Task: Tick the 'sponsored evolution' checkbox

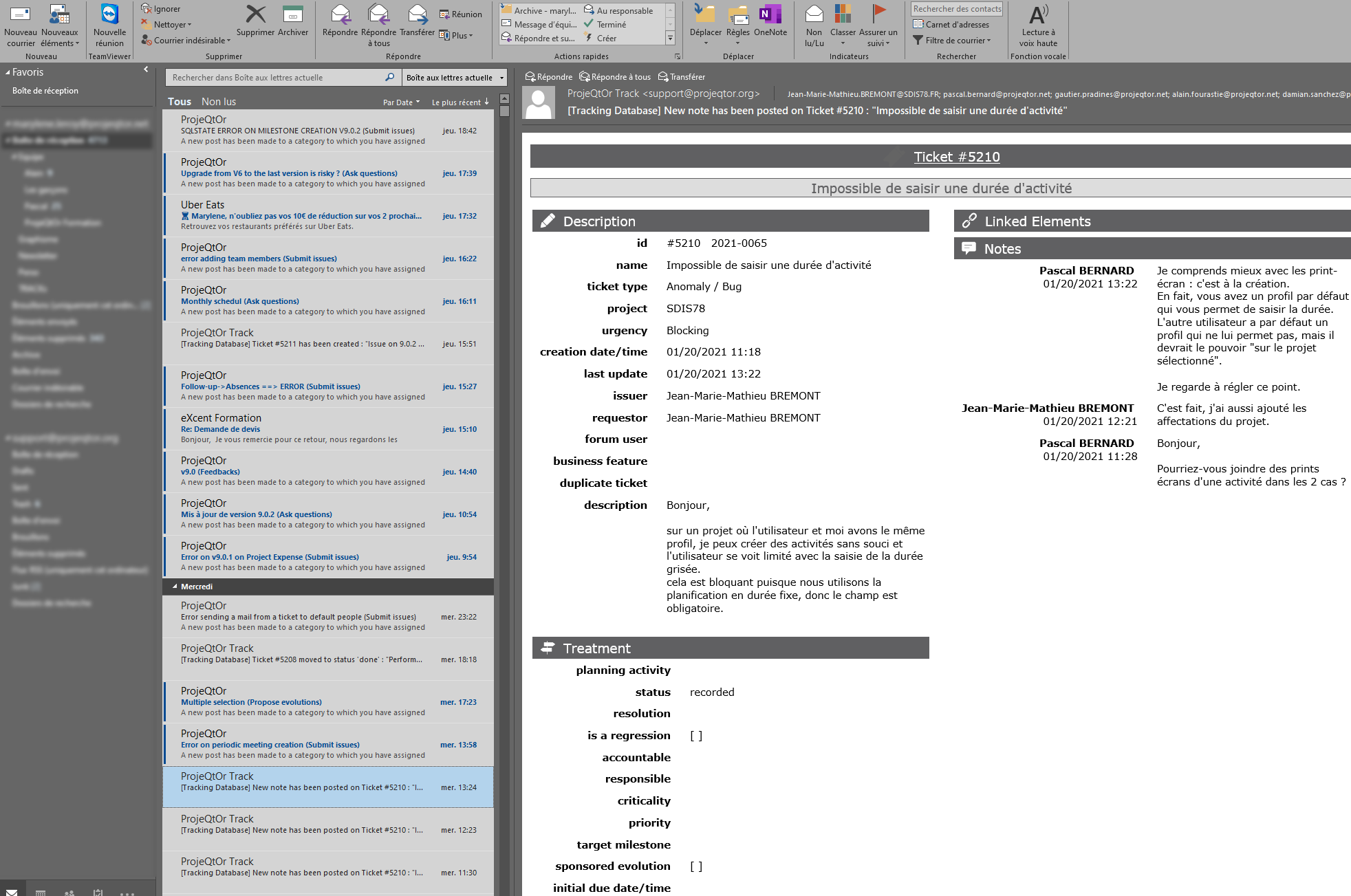Action: tap(696, 866)
